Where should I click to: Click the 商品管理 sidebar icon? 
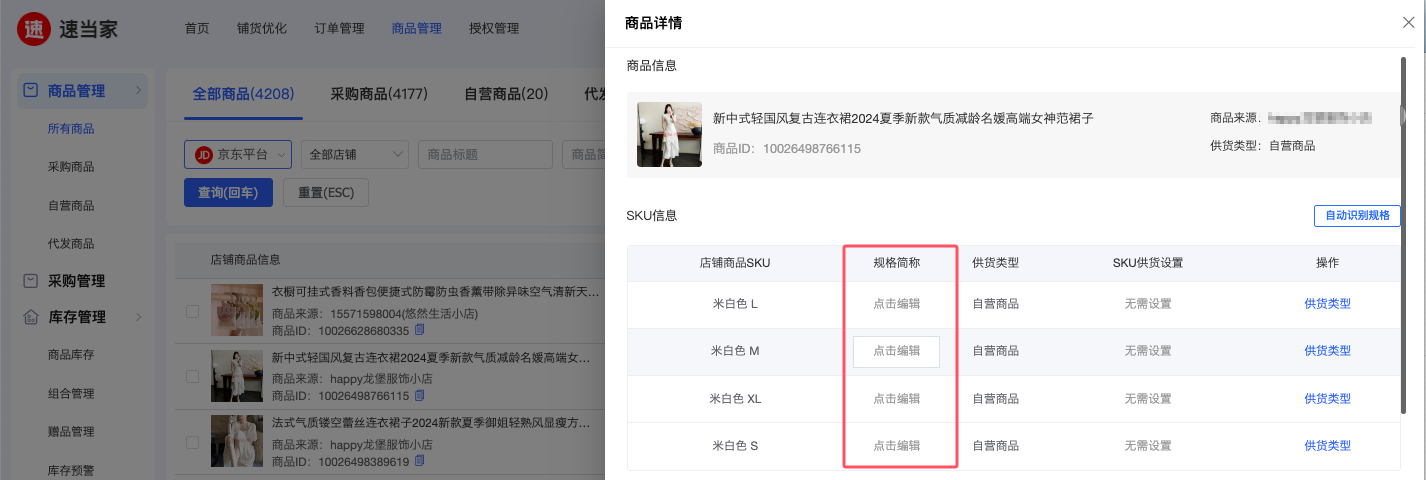[x=32, y=91]
